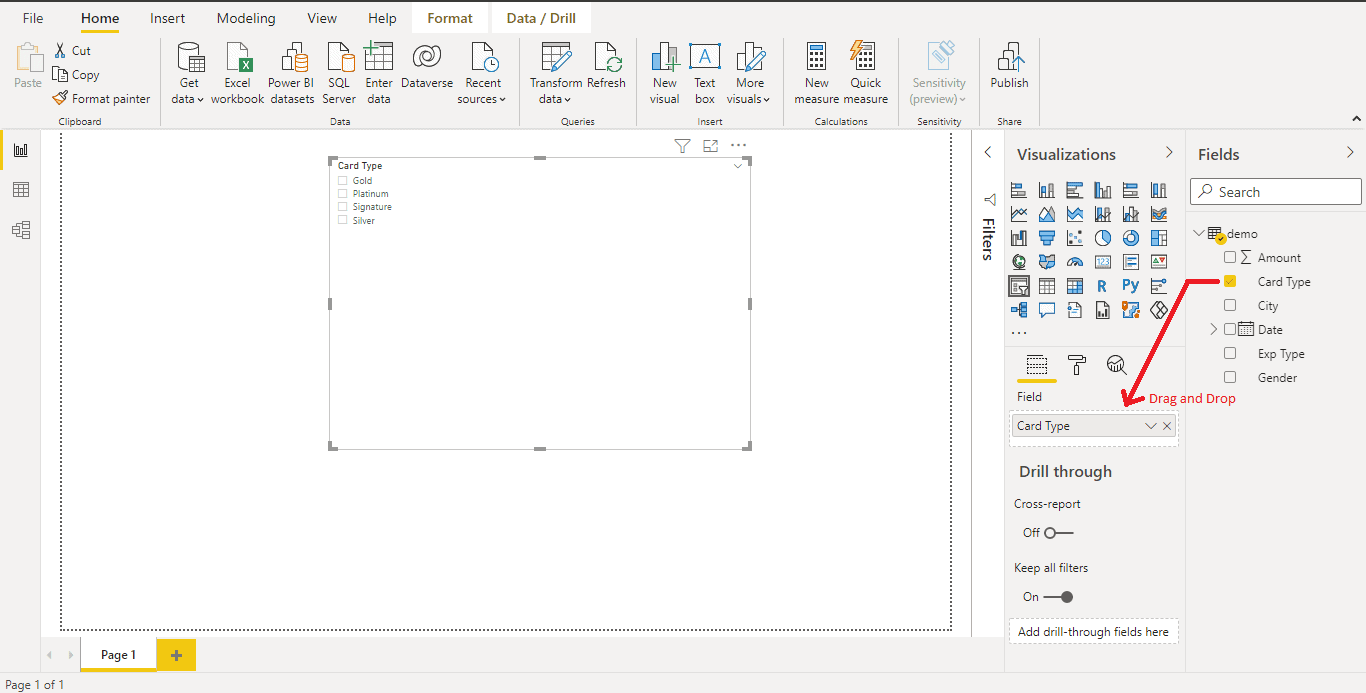This screenshot has width=1366, height=693.
Task: Expand the Date field hierarchy
Action: coord(1214,329)
